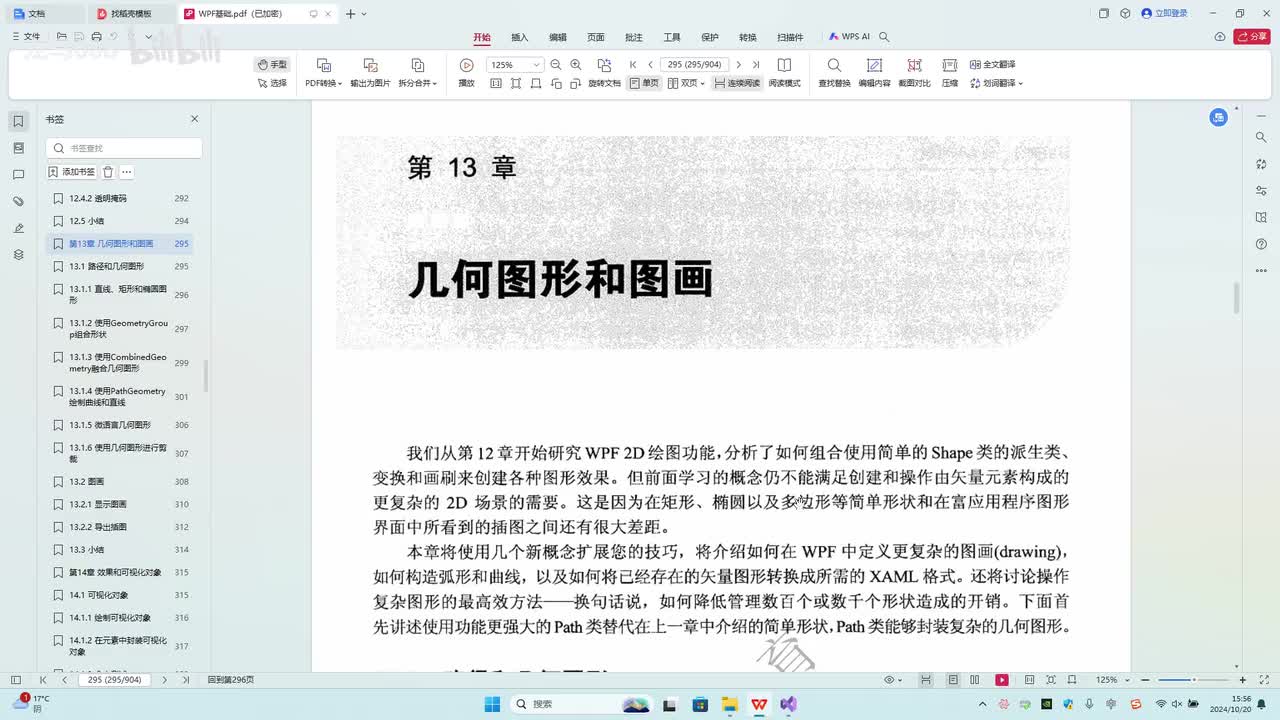Open the 125% zoom combo box
The width and height of the screenshot is (1280, 720).
515,65
